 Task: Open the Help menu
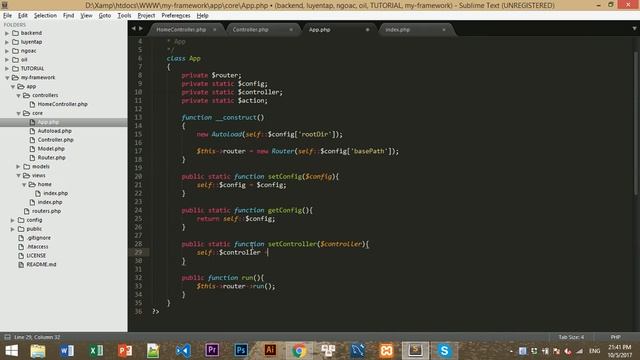tap(202, 16)
